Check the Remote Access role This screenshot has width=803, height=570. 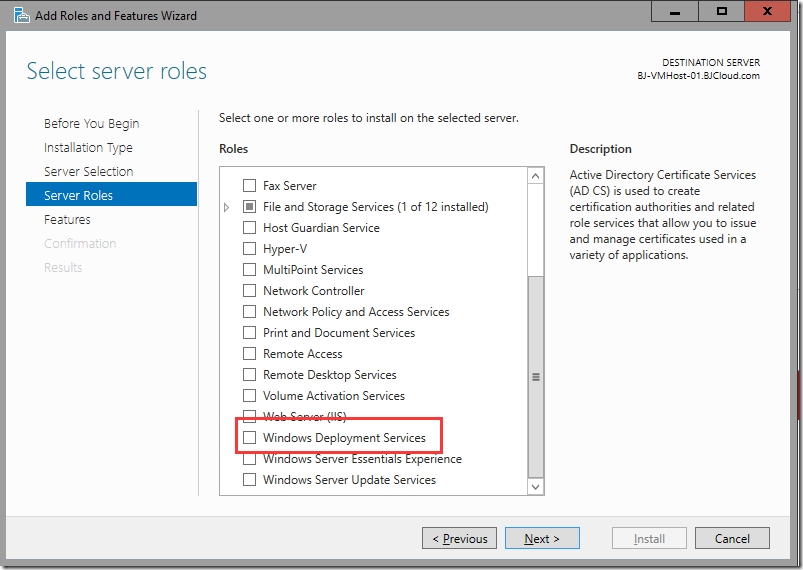(x=249, y=353)
